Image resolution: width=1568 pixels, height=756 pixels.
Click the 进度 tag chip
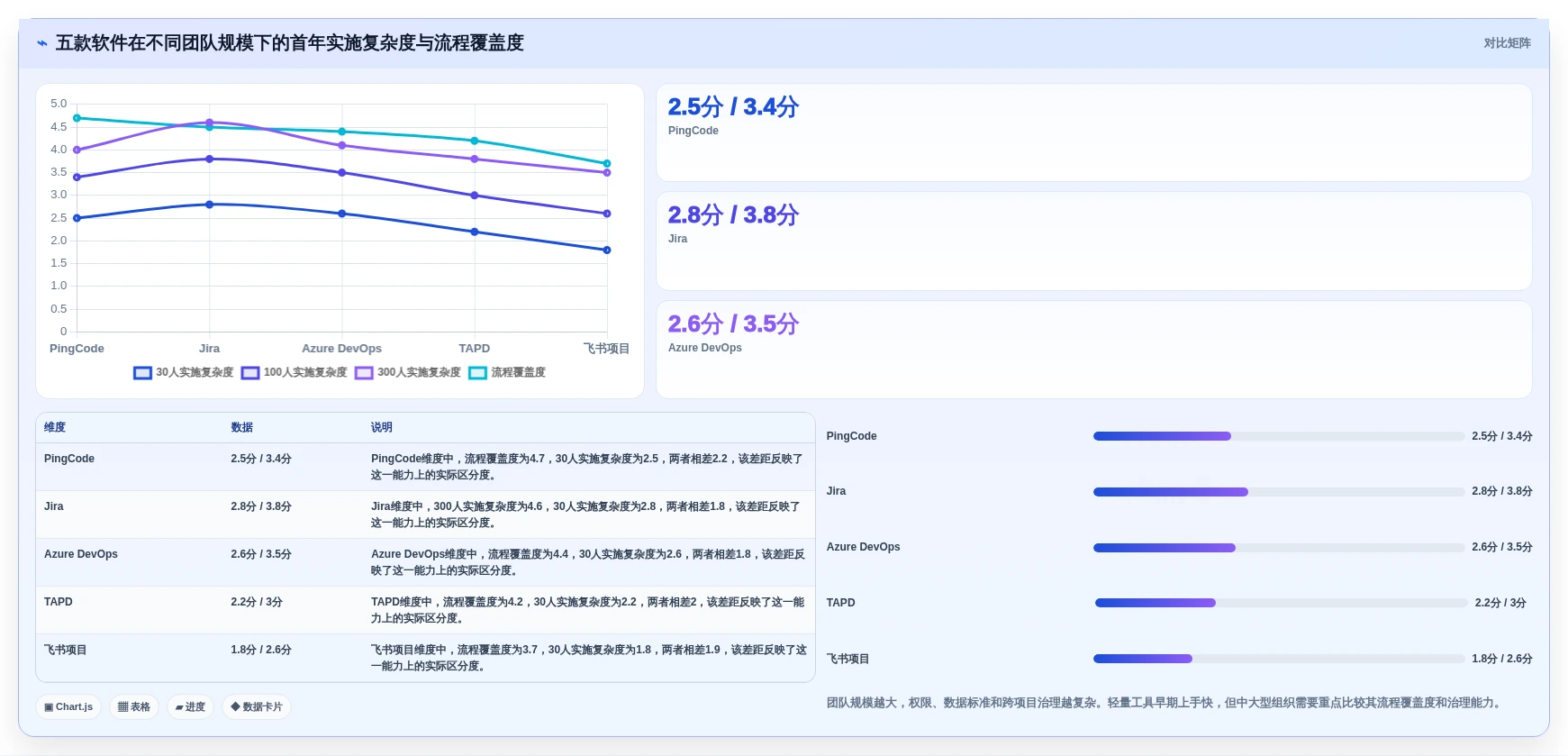[x=190, y=707]
